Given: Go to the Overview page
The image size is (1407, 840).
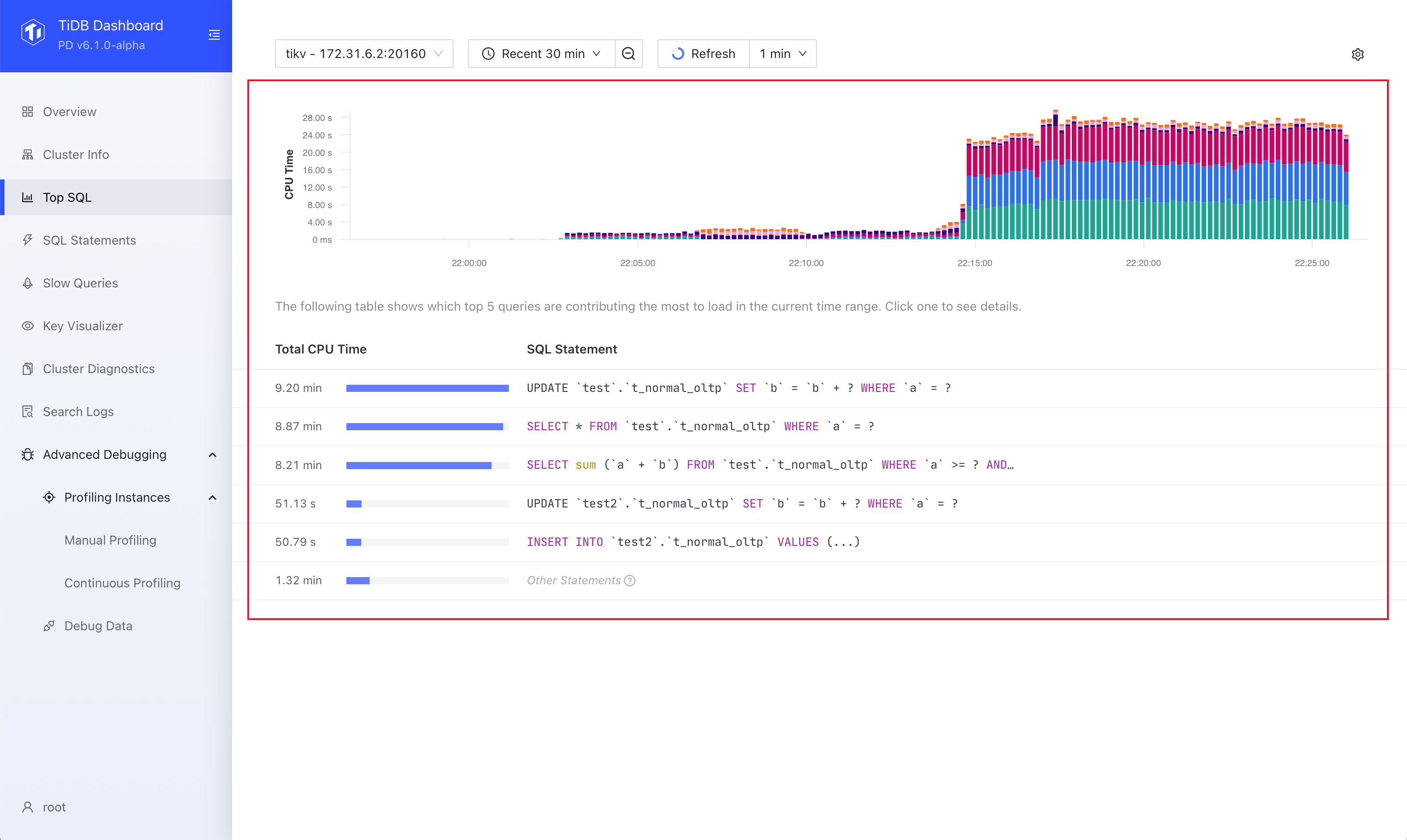Looking at the screenshot, I should pyautogui.click(x=70, y=112).
